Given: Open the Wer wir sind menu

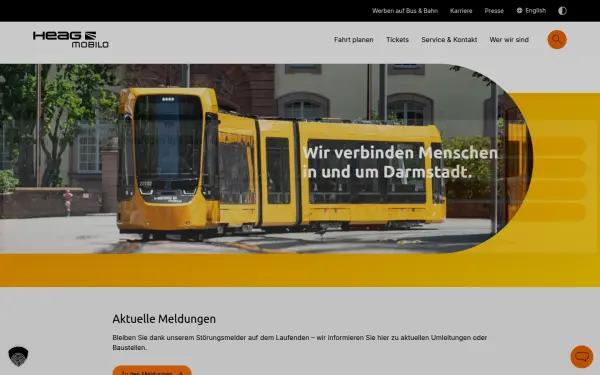Looking at the screenshot, I should click(509, 40).
